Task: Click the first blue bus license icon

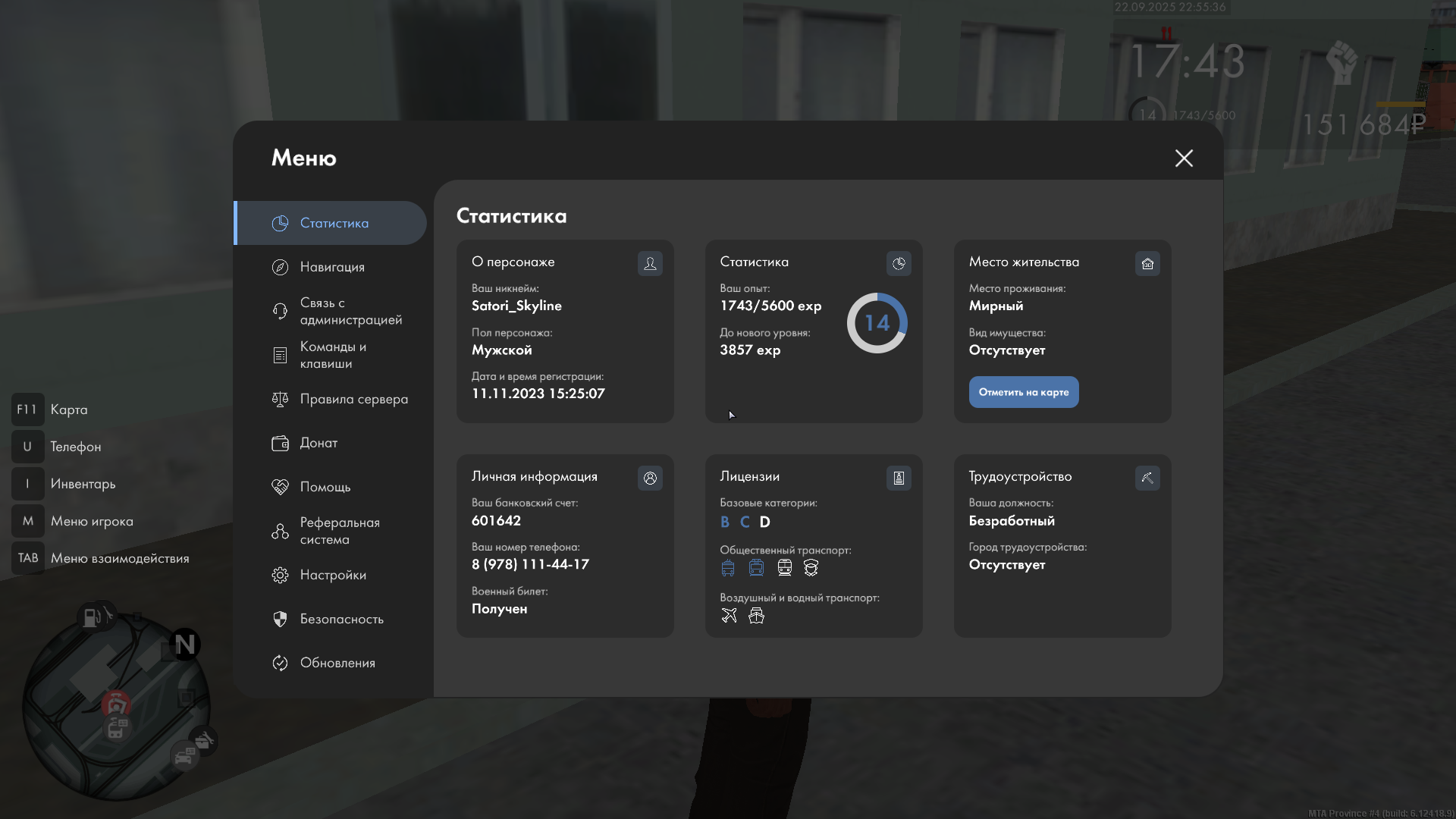Action: pyautogui.click(x=728, y=567)
